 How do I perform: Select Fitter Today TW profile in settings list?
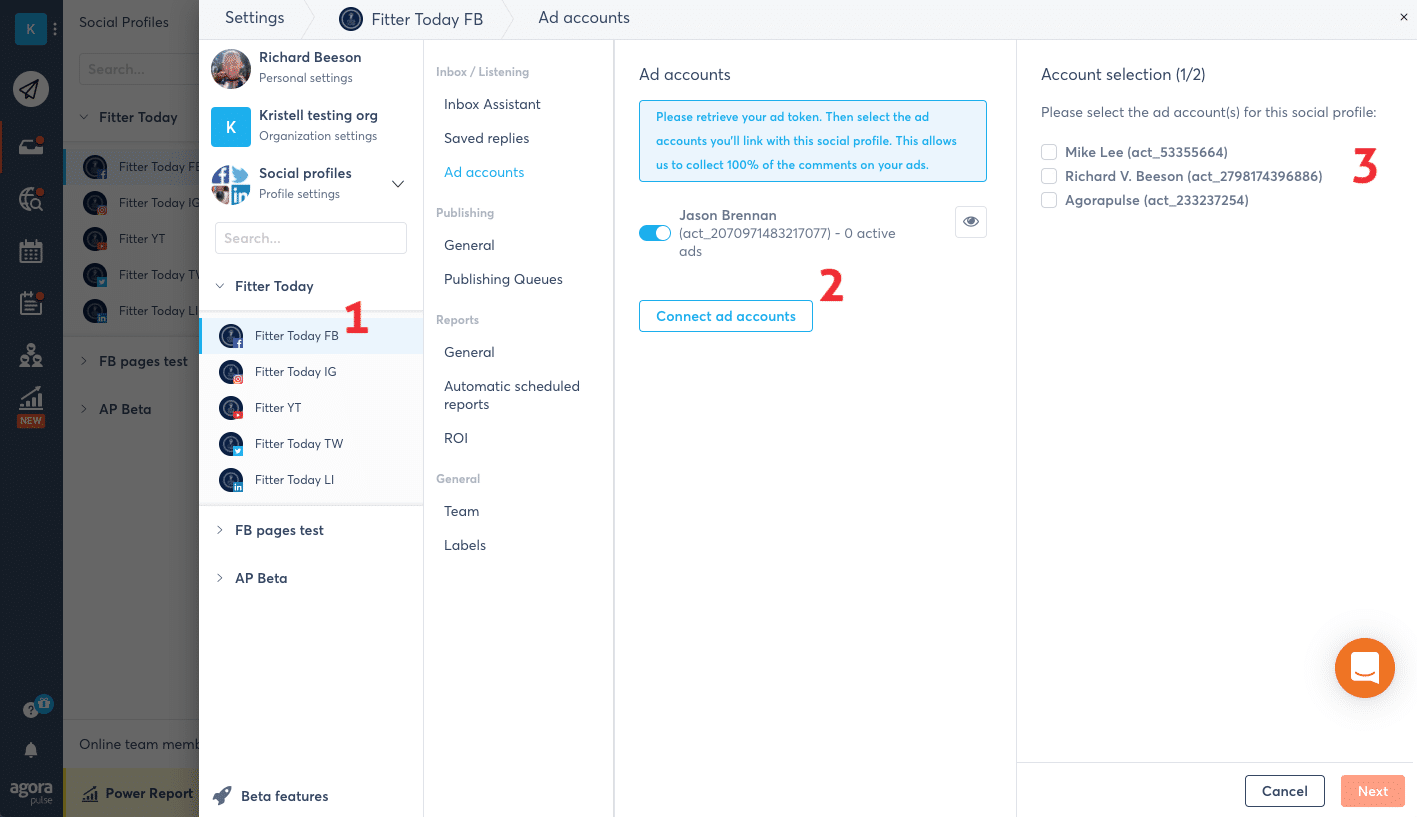click(311, 444)
